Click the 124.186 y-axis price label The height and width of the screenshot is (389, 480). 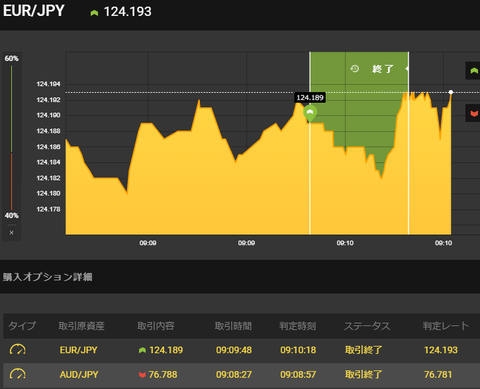(48, 147)
